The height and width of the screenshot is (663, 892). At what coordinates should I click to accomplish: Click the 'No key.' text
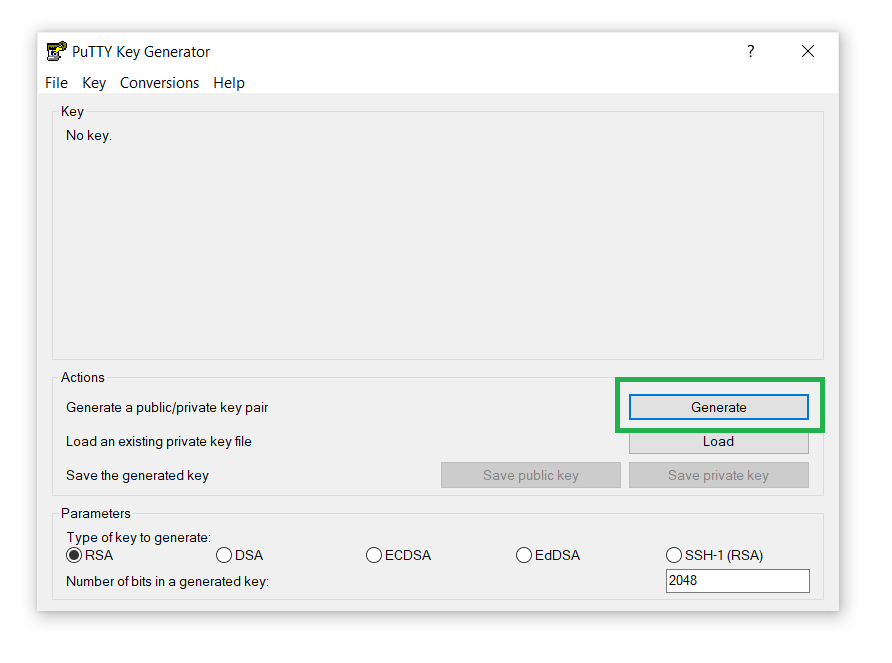coord(89,135)
